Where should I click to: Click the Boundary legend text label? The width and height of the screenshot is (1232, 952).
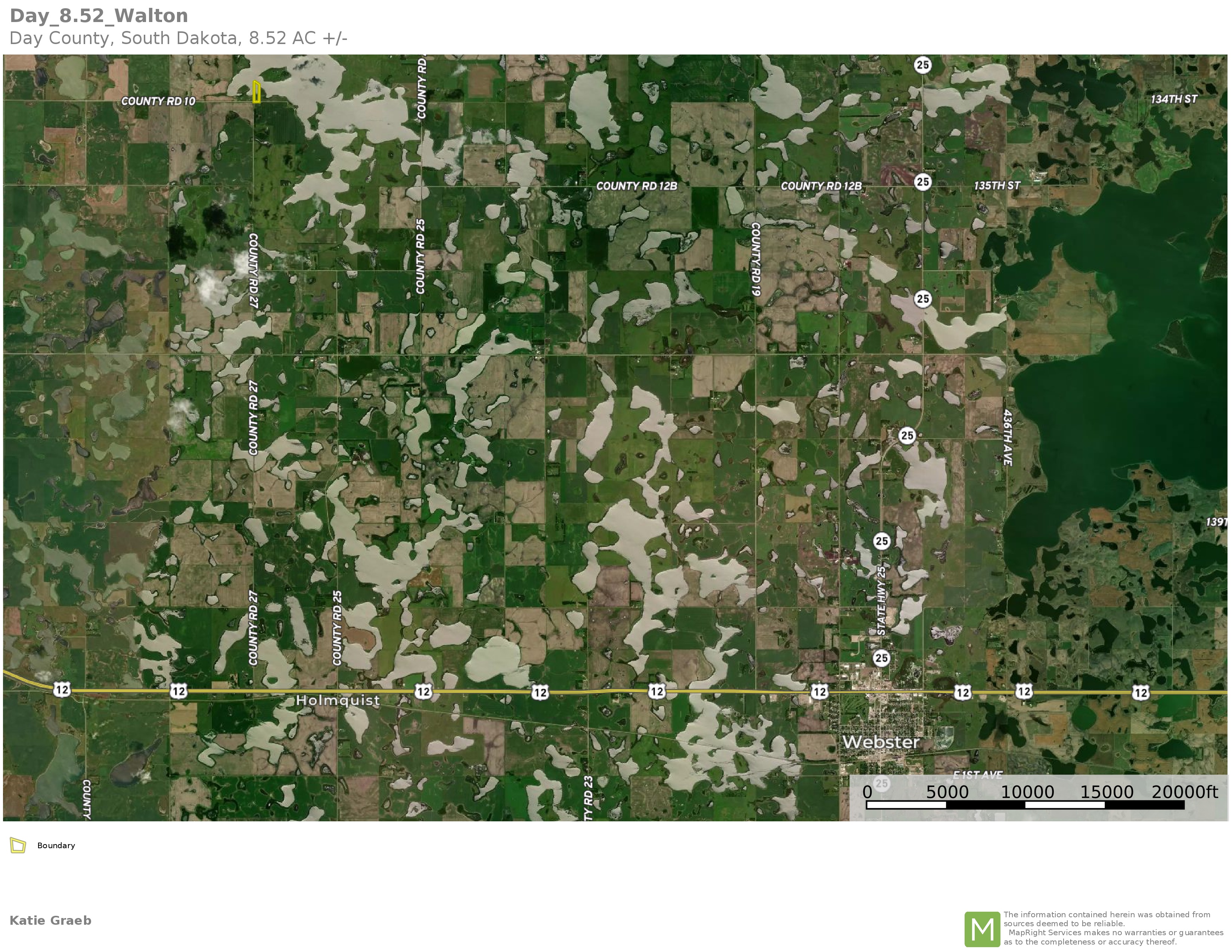(56, 845)
